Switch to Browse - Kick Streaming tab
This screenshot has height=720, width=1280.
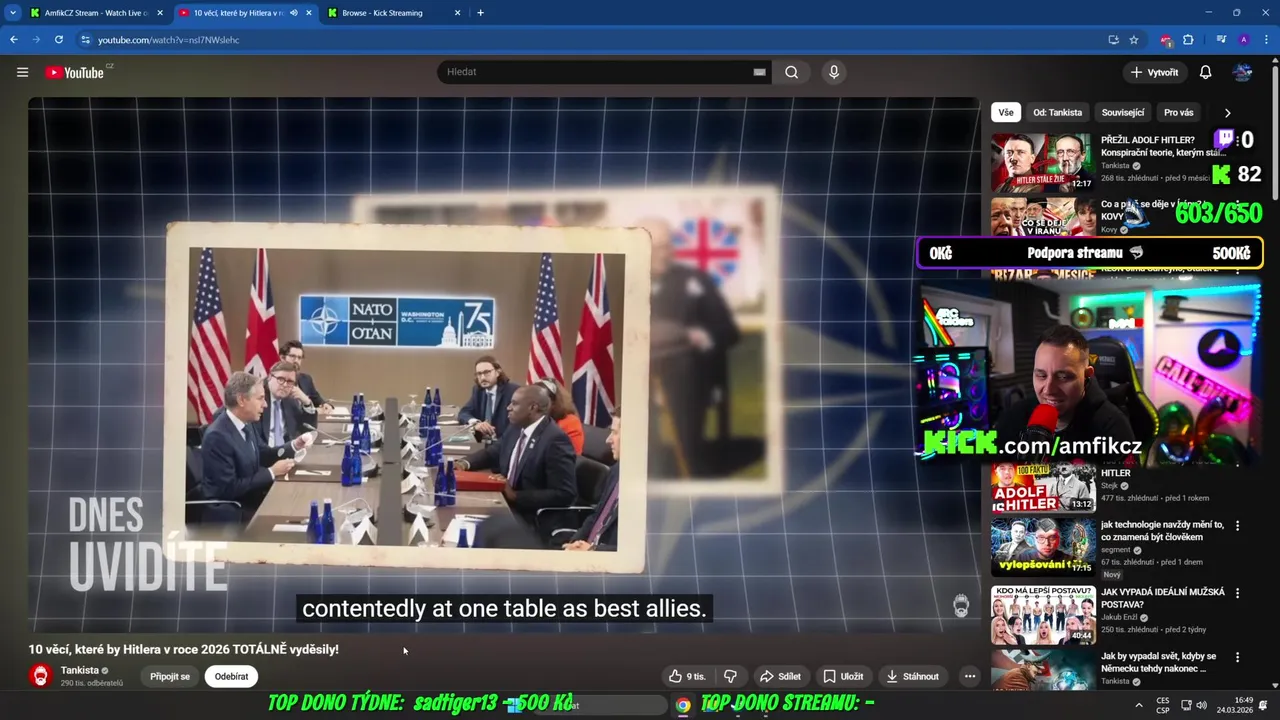click(394, 13)
